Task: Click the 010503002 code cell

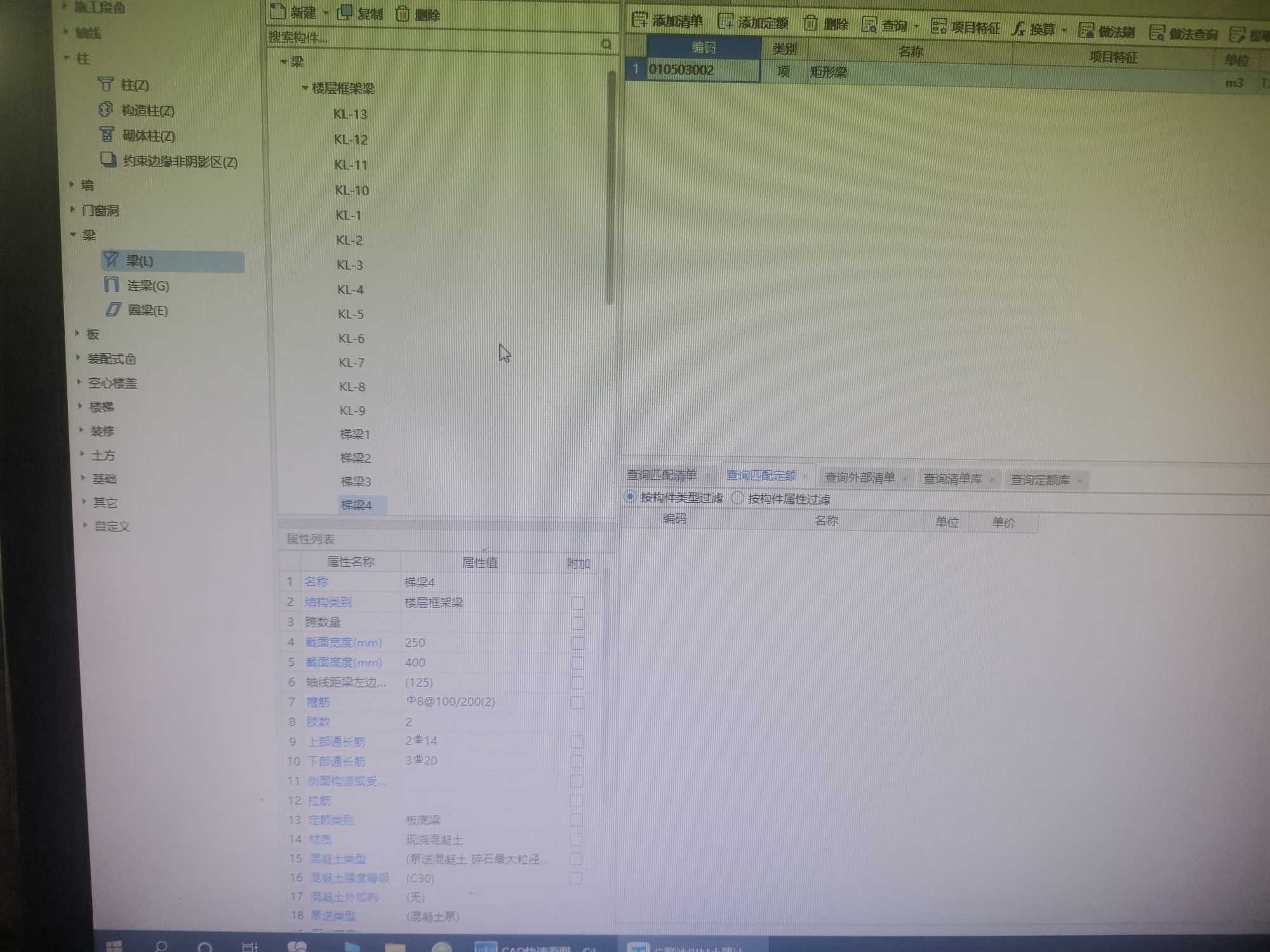Action: [x=703, y=70]
